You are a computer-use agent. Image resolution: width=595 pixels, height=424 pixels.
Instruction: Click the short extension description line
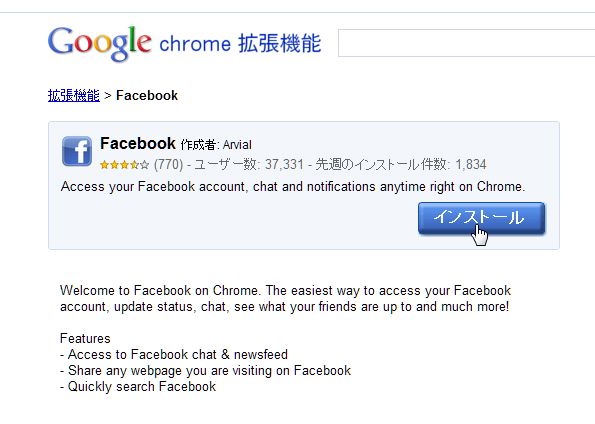click(293, 187)
